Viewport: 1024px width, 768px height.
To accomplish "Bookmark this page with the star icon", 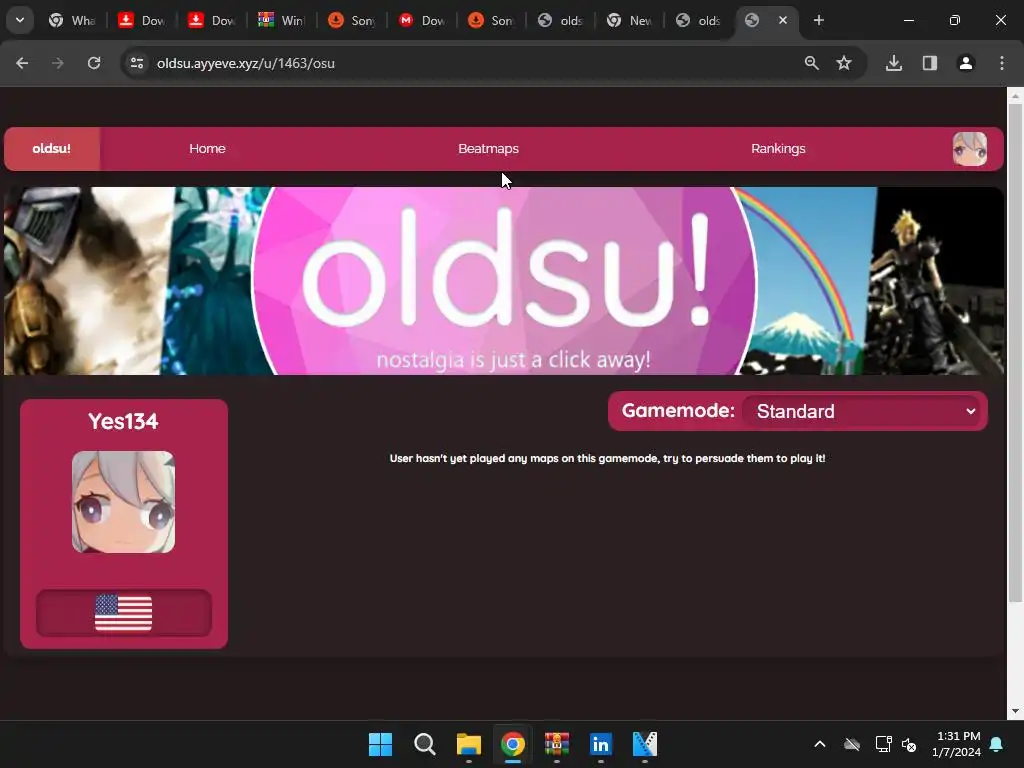I will point(844,63).
